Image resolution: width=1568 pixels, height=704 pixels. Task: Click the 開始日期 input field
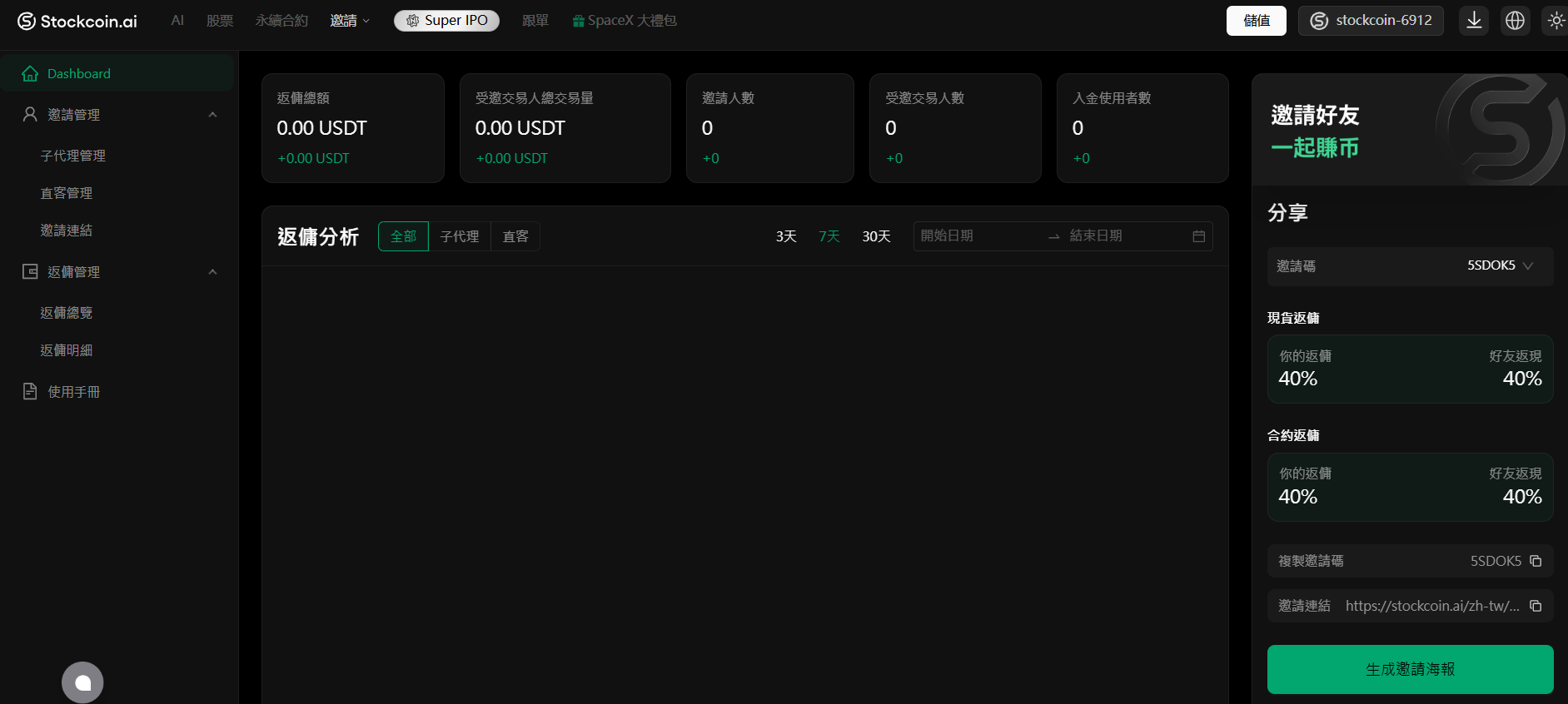978,236
